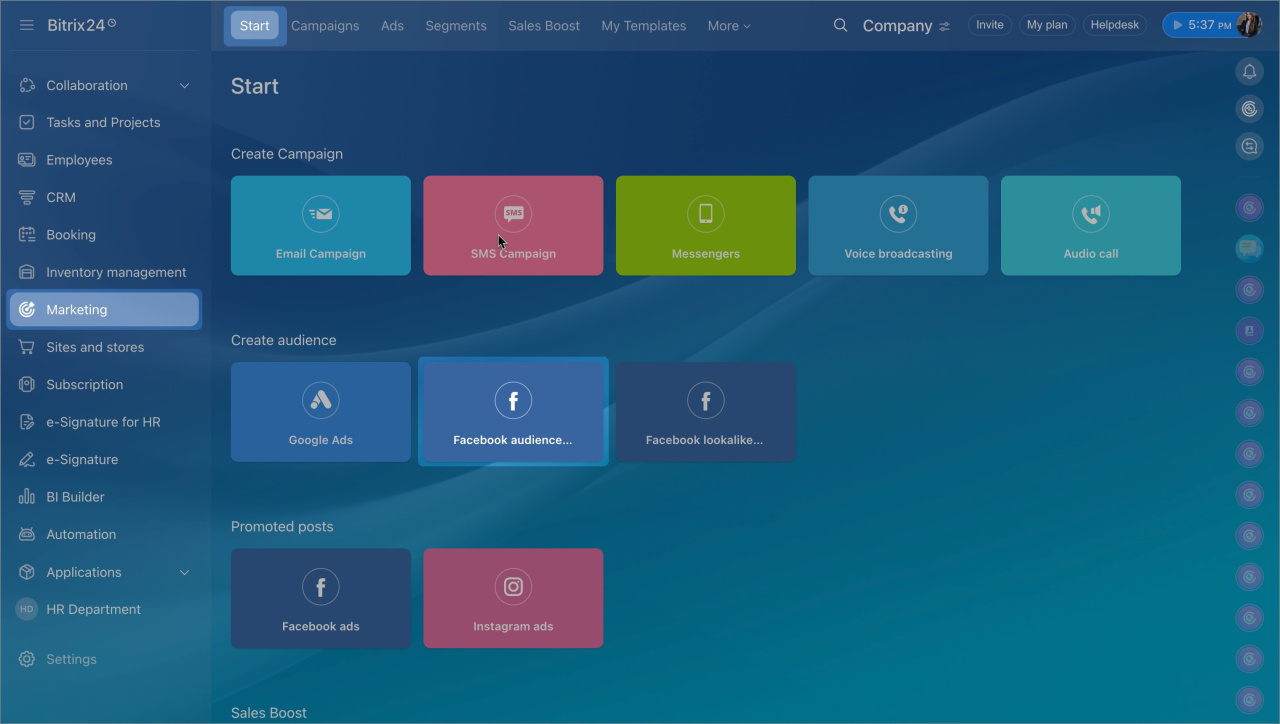Image resolution: width=1280 pixels, height=724 pixels.
Task: Click the Invite button
Action: click(x=989, y=25)
